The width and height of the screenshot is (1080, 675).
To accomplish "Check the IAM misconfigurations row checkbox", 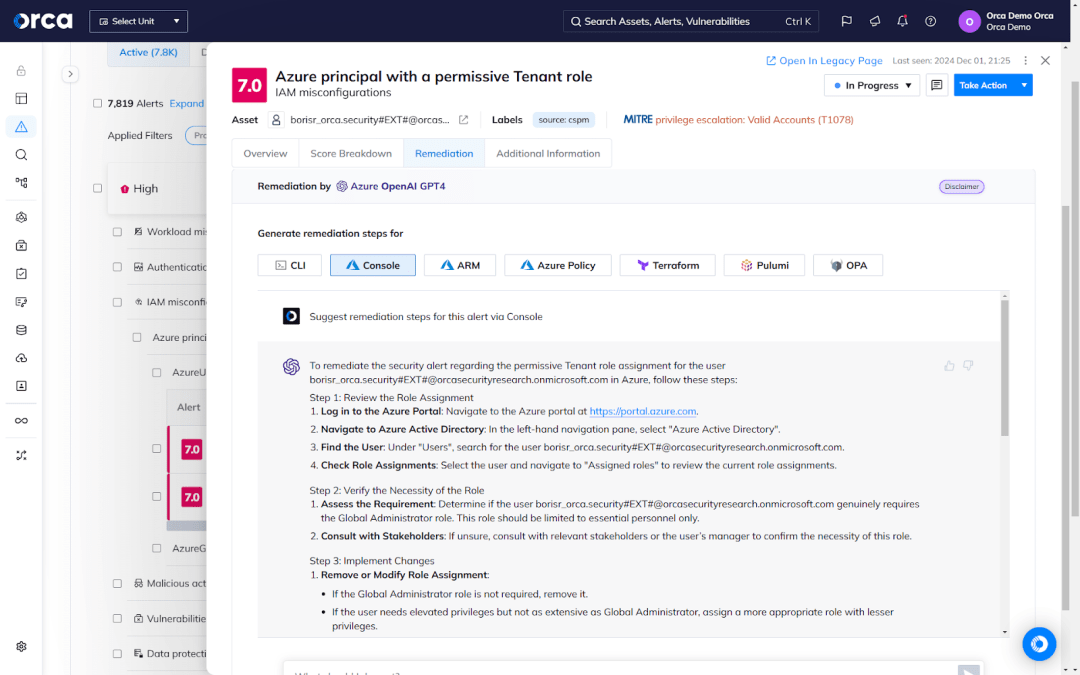I will [x=117, y=302].
